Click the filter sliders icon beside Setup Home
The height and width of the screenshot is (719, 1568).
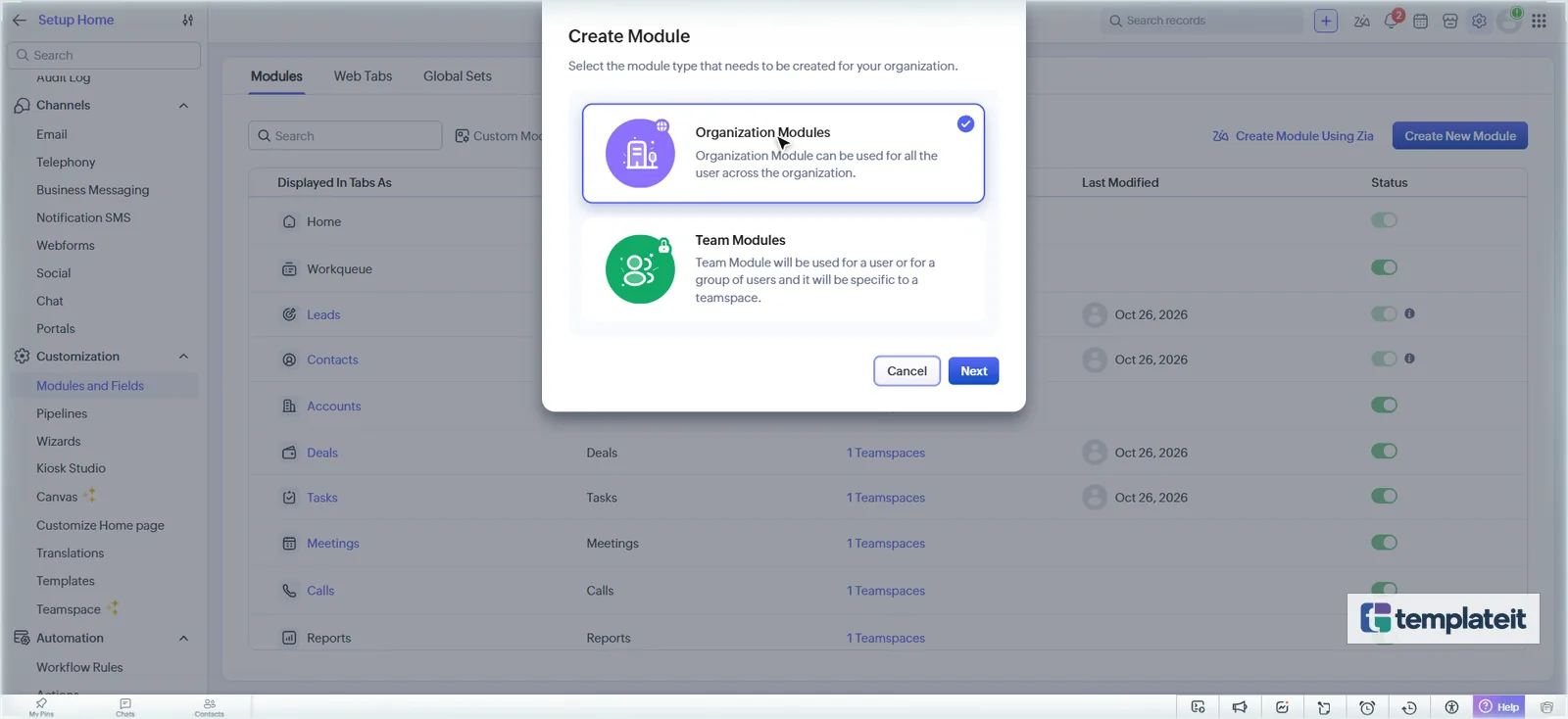coord(187,20)
